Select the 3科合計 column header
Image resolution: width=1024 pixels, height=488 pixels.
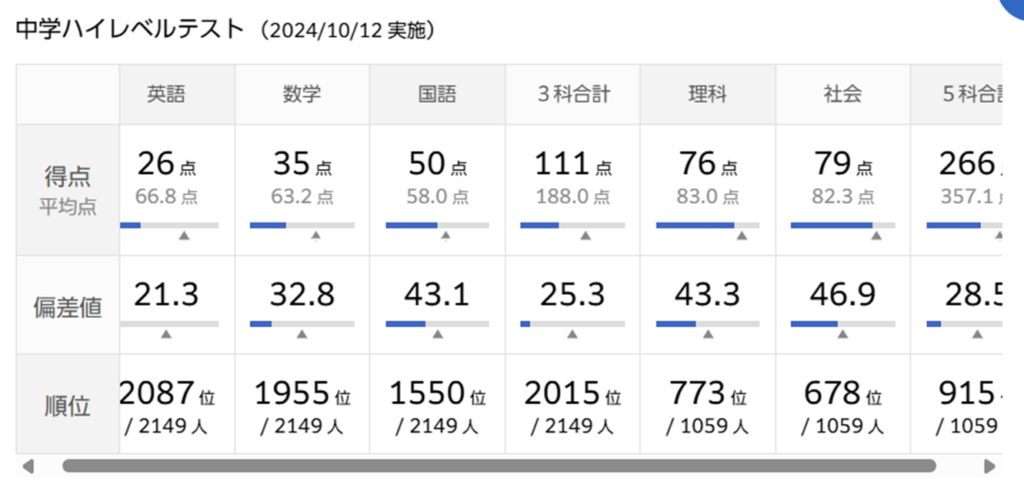tap(573, 95)
